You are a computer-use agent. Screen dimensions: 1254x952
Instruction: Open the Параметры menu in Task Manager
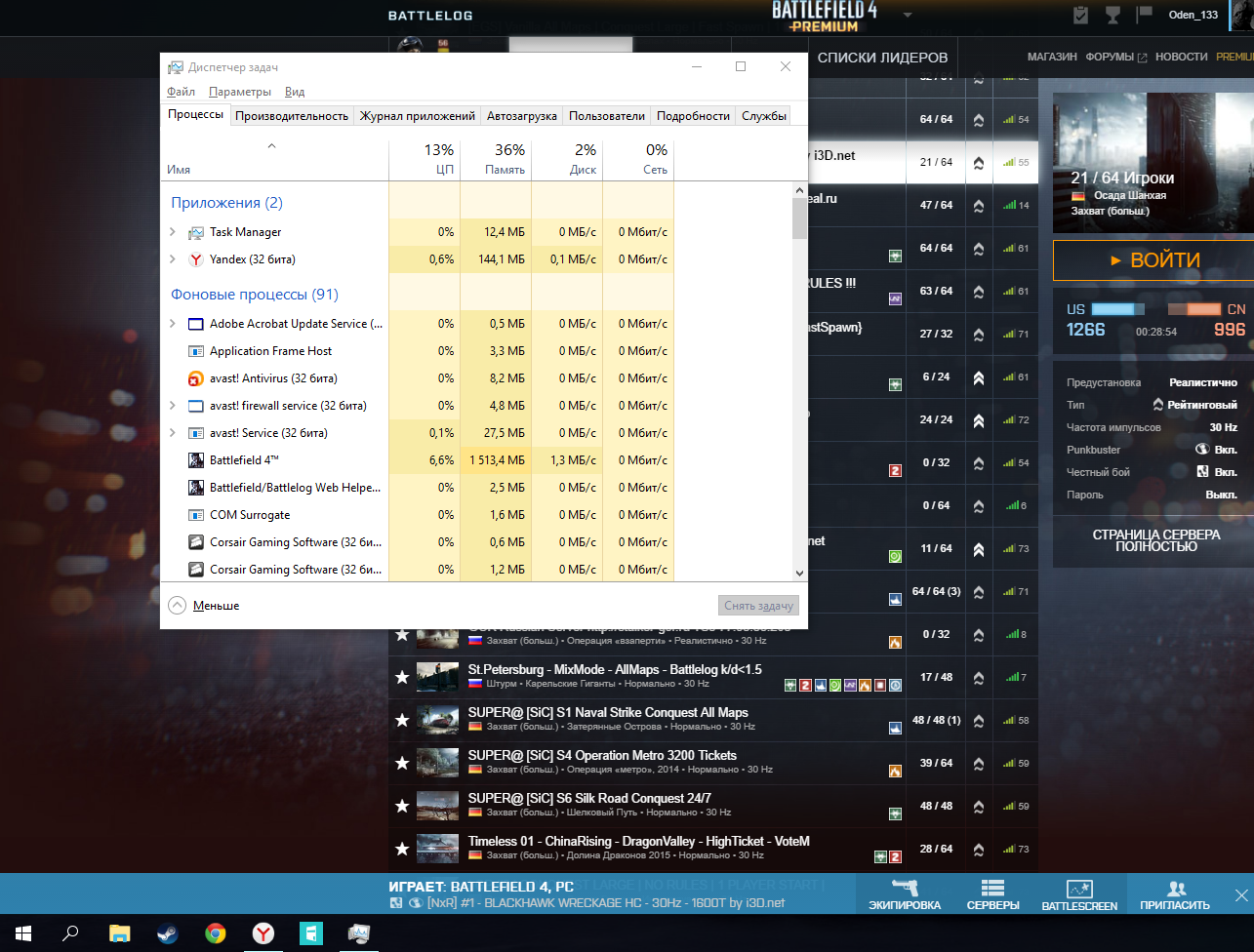(239, 92)
